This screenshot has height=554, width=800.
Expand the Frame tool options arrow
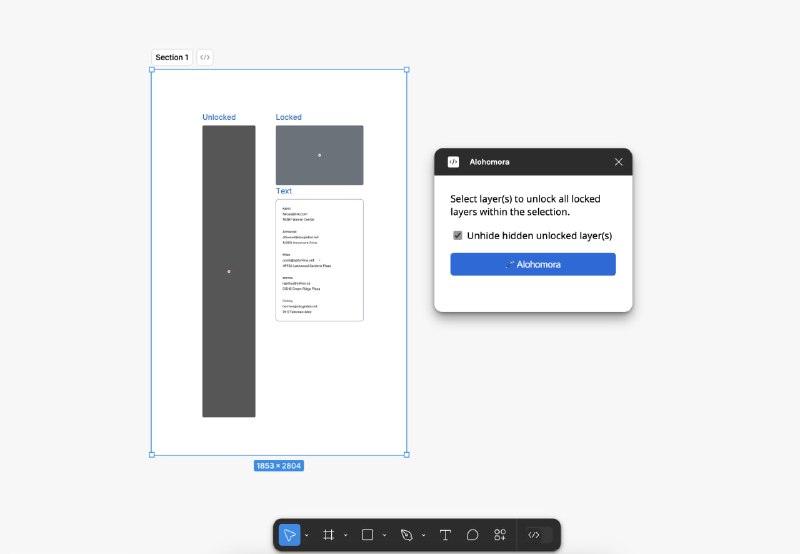coord(345,535)
